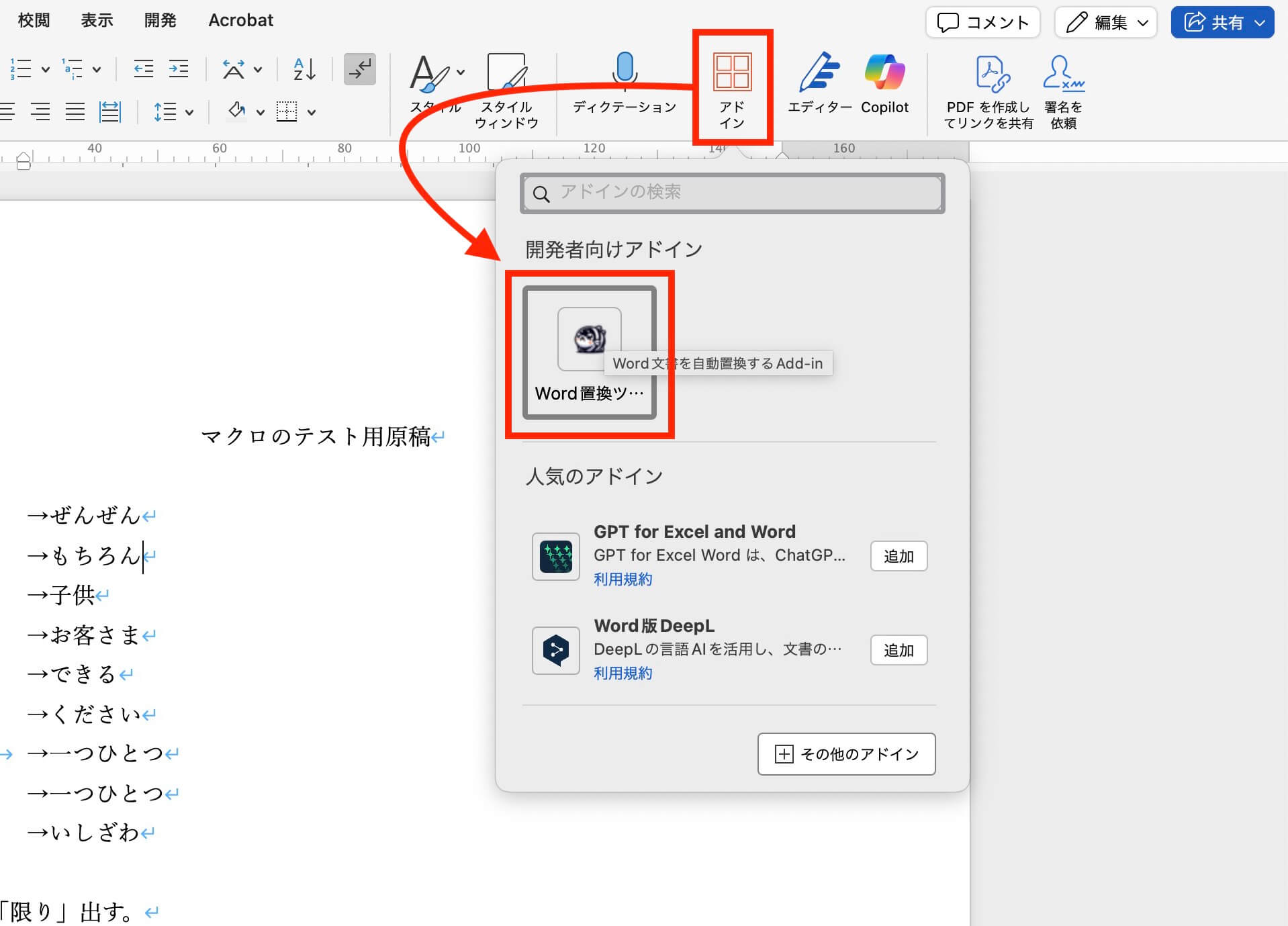
Task: Open the Word置換ツール add-in
Action: pos(590,353)
